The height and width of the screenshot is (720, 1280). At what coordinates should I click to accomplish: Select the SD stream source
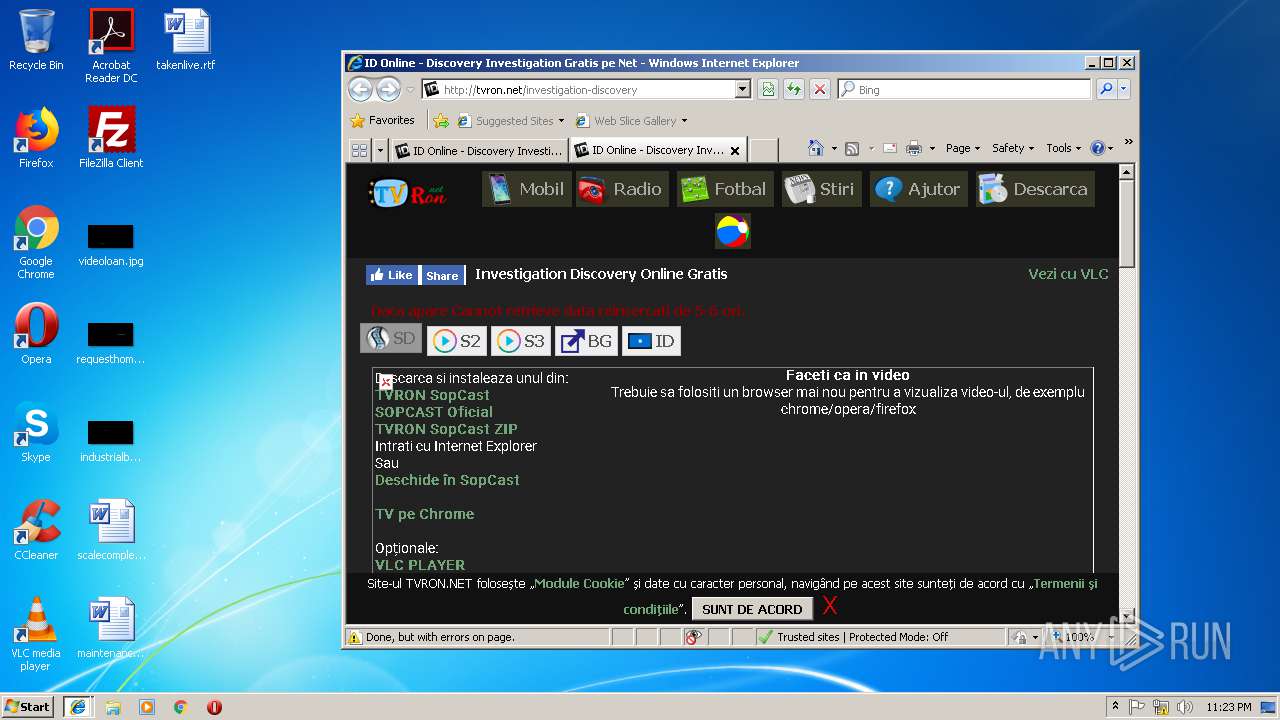coord(391,339)
